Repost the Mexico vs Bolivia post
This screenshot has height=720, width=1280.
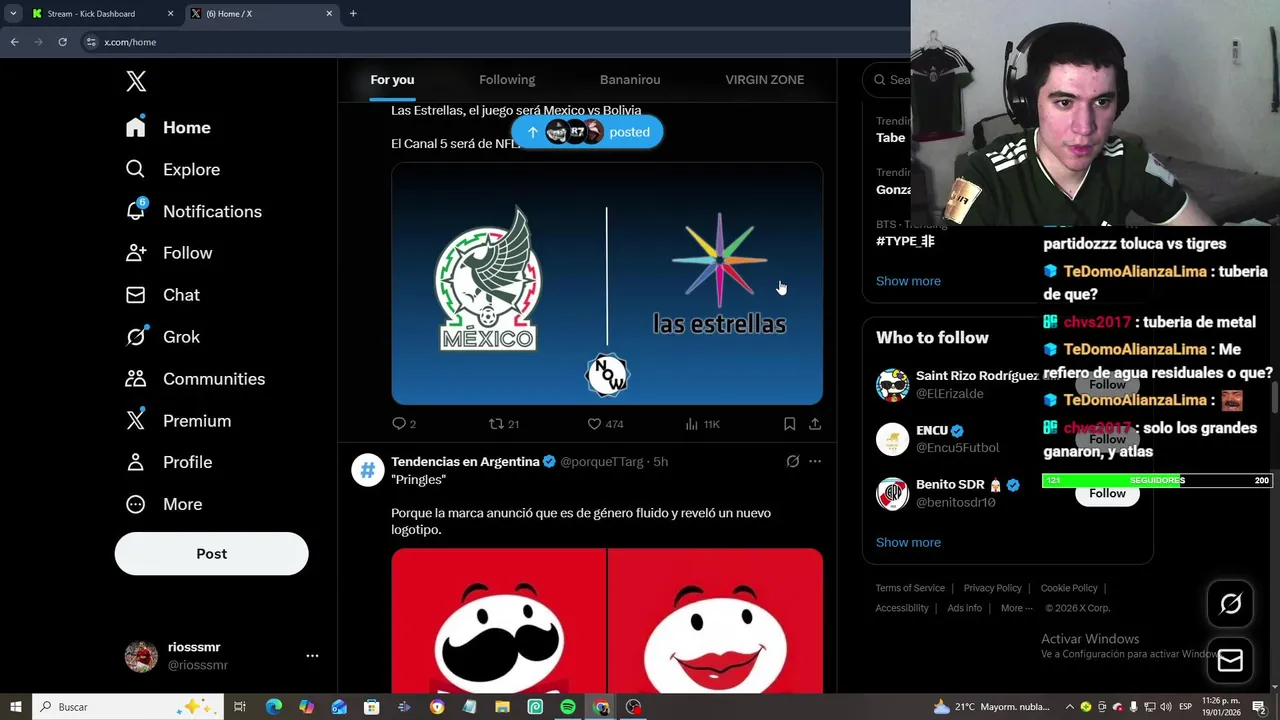(496, 424)
